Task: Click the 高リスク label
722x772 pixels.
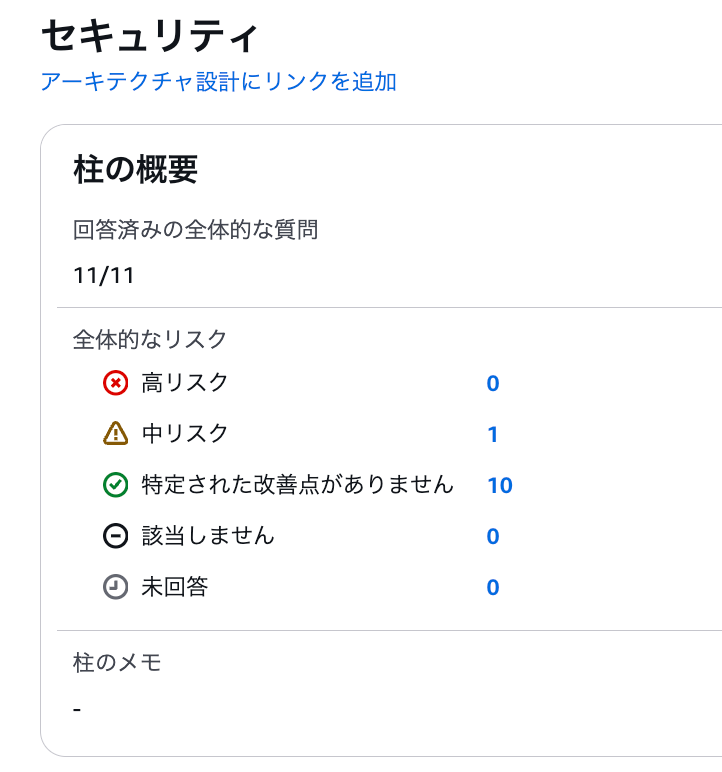Action: [x=185, y=382]
